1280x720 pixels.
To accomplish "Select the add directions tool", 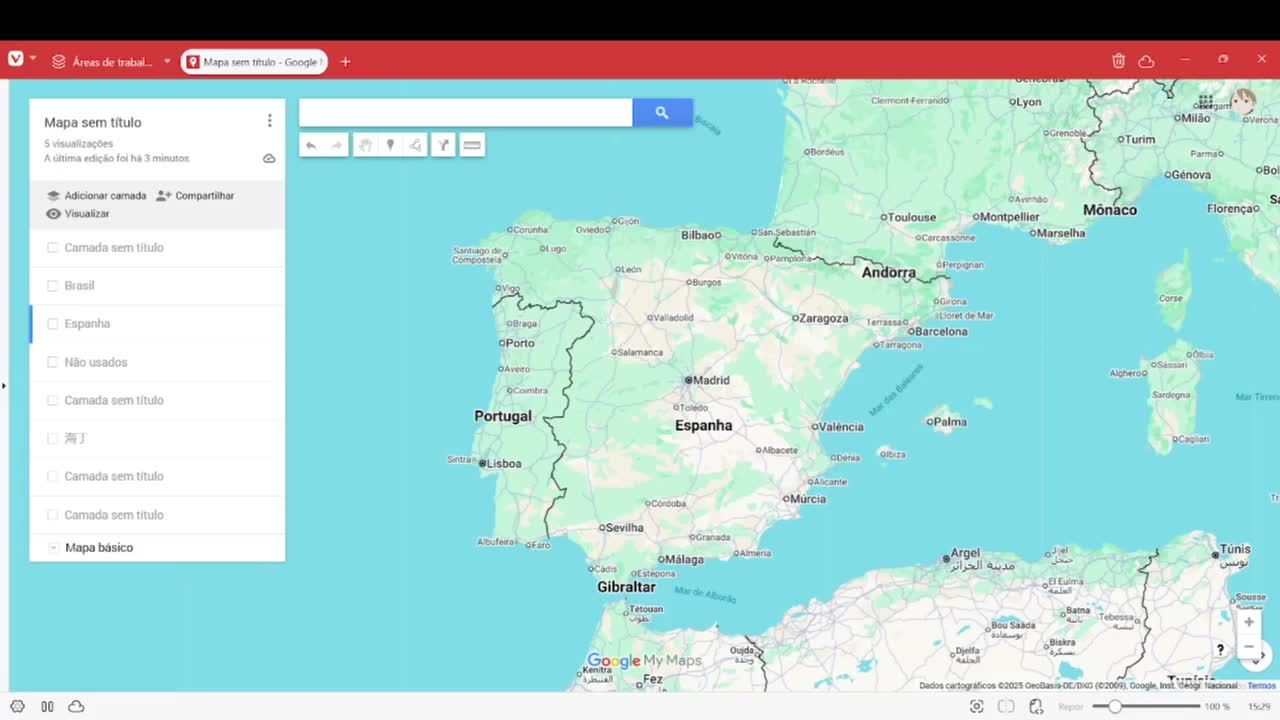I will click(443, 146).
